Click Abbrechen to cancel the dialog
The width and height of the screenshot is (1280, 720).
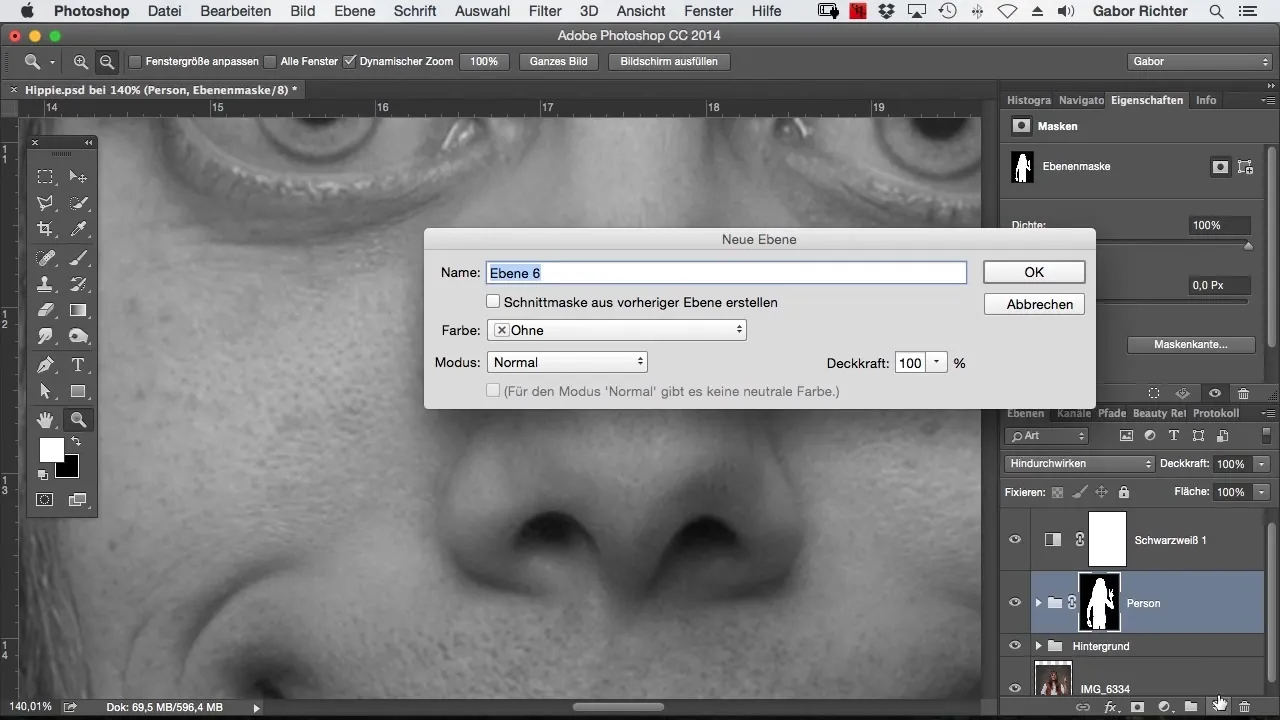click(1034, 304)
